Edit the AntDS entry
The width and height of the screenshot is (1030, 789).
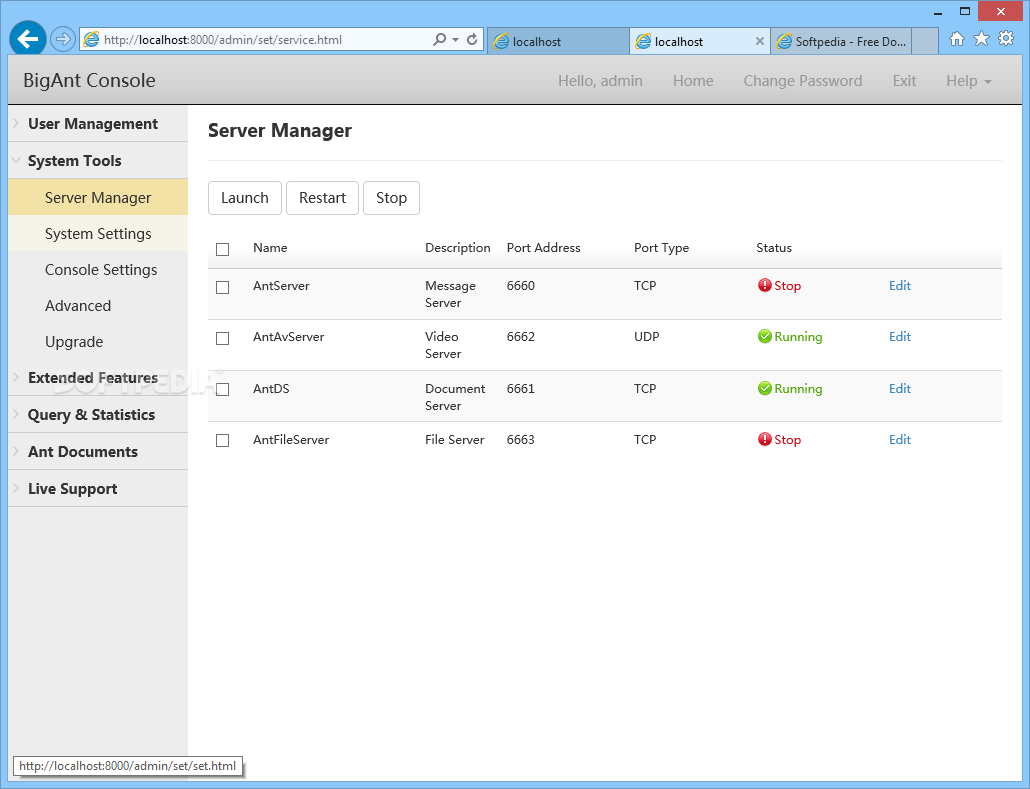[900, 388]
